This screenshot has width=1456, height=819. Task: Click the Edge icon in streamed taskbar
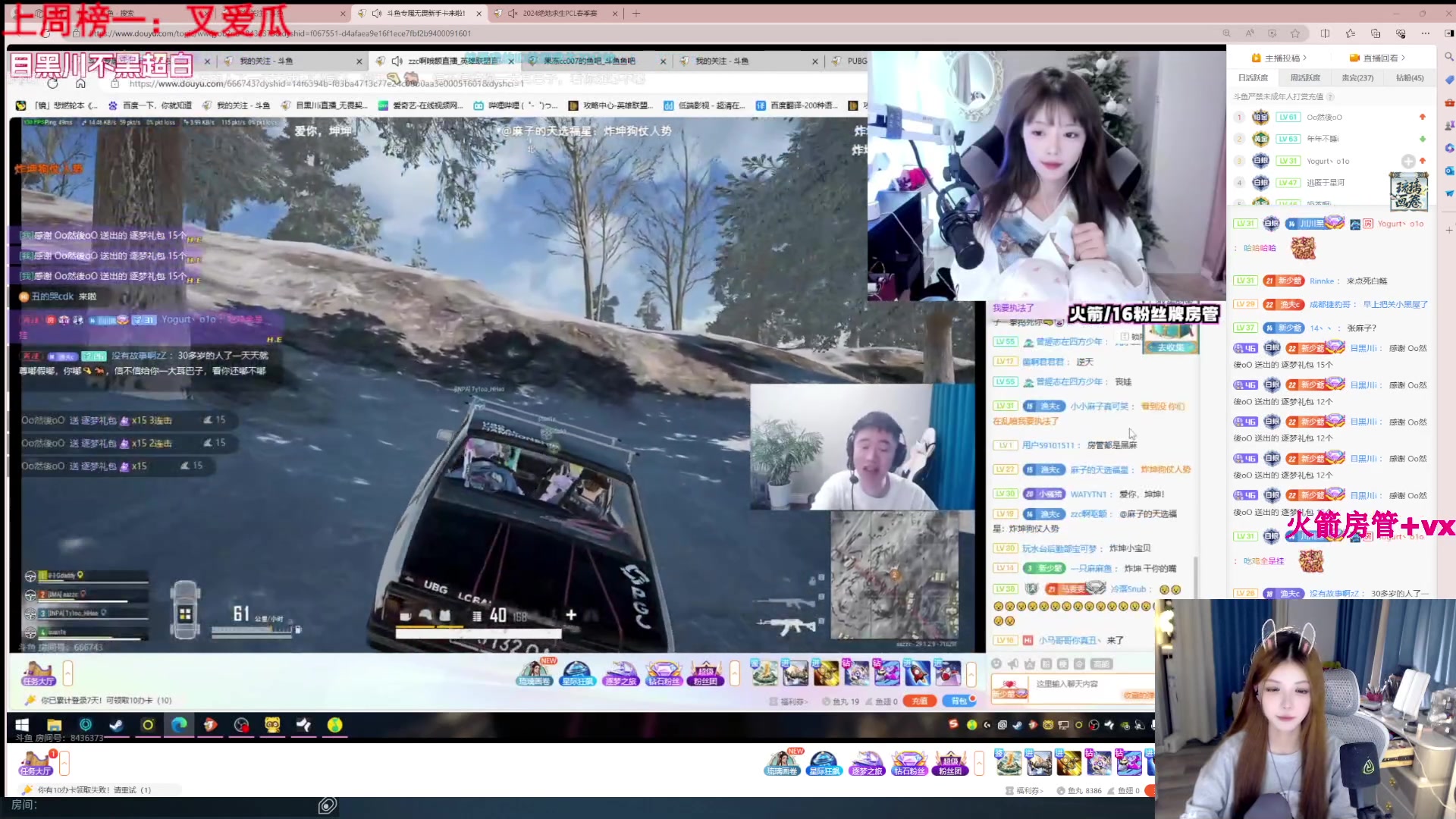click(179, 725)
